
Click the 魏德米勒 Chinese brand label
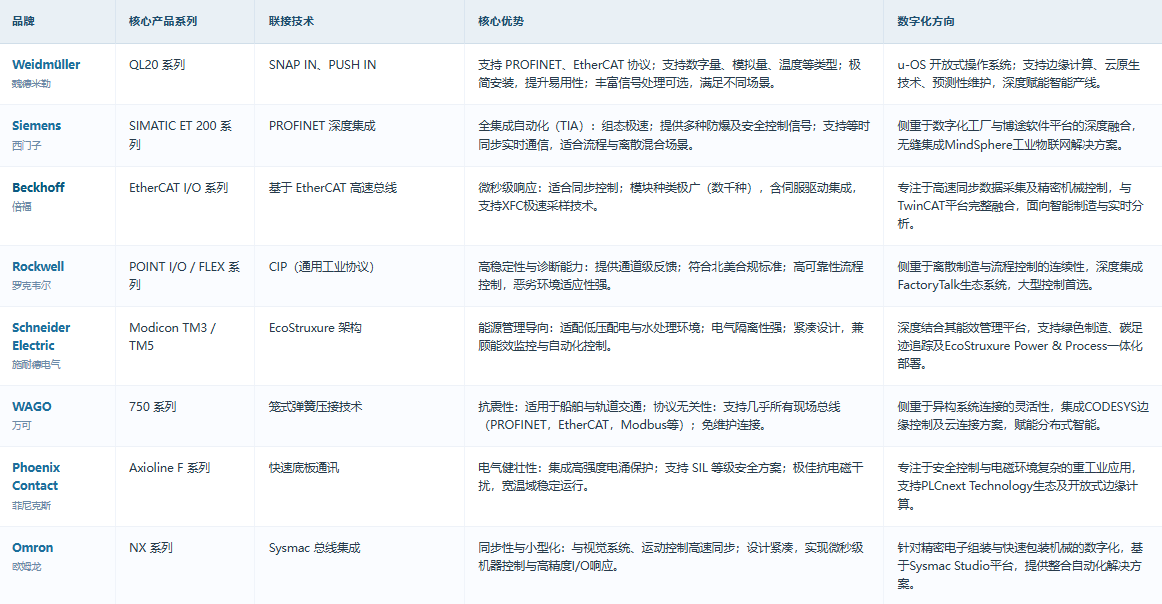(x=31, y=84)
